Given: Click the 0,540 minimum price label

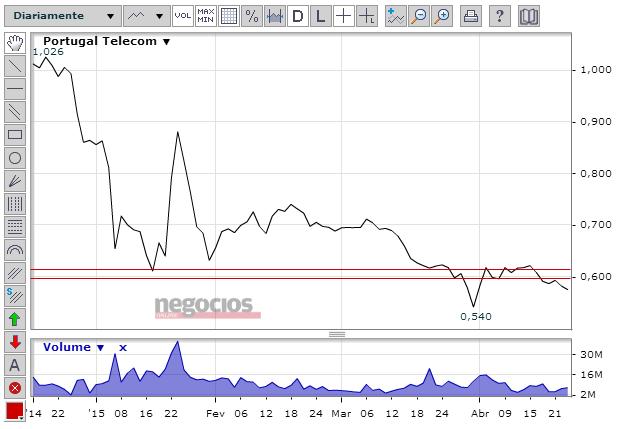Looking at the screenshot, I should coord(476,316).
